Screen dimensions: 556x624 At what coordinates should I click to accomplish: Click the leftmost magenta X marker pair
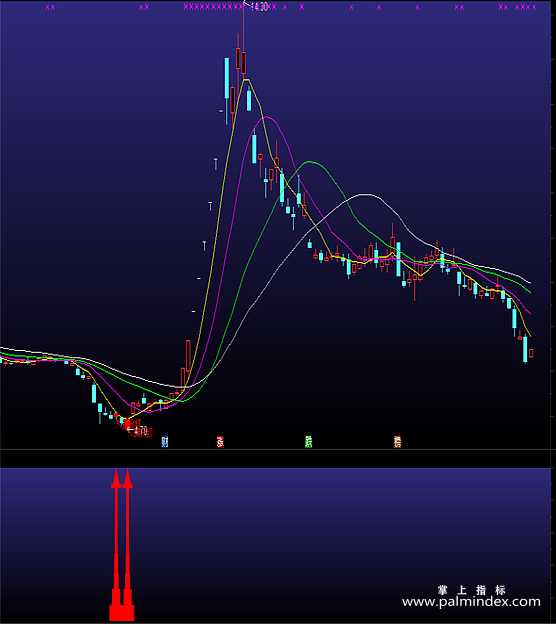click(x=50, y=7)
